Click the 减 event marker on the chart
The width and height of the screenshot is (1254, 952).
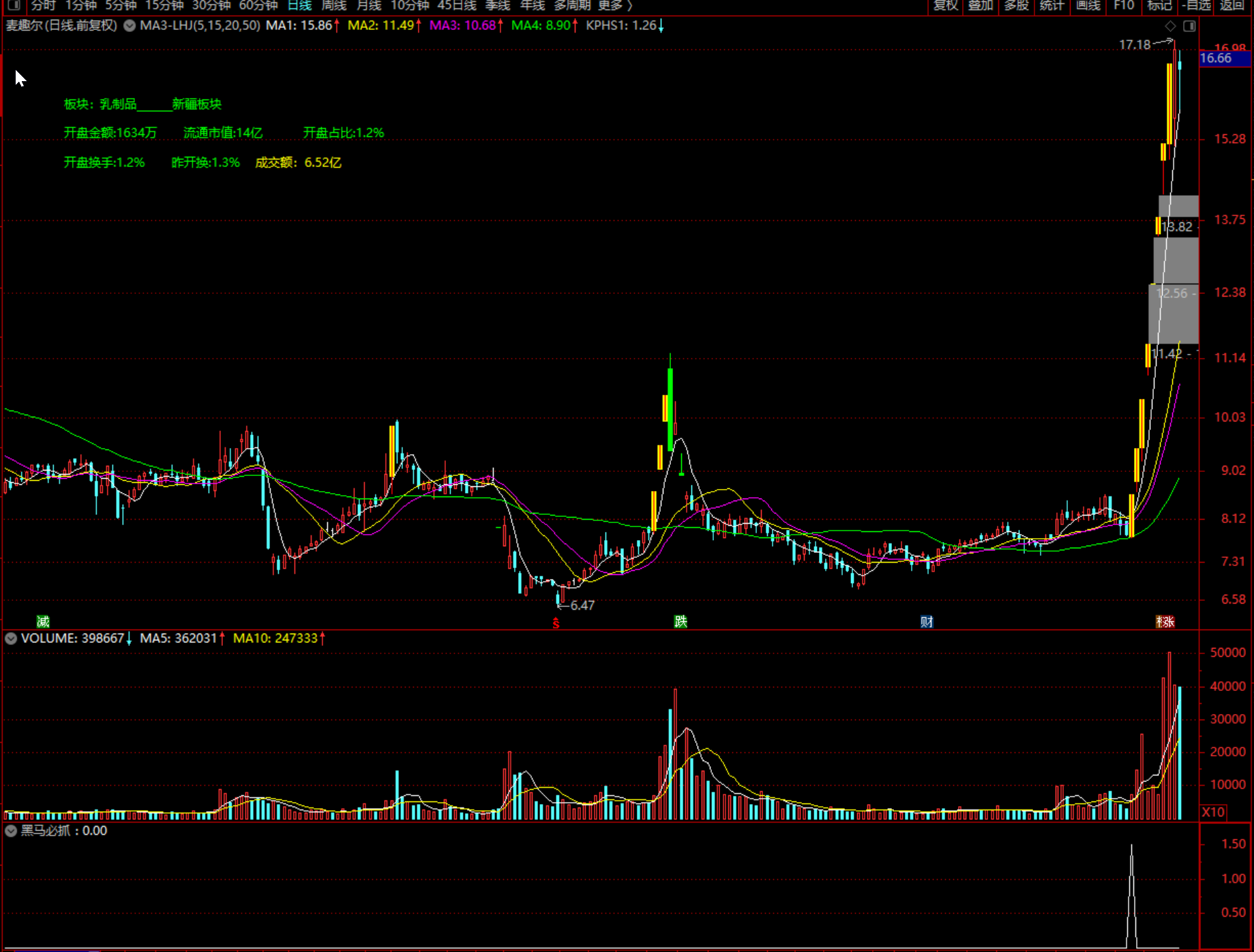(x=43, y=621)
